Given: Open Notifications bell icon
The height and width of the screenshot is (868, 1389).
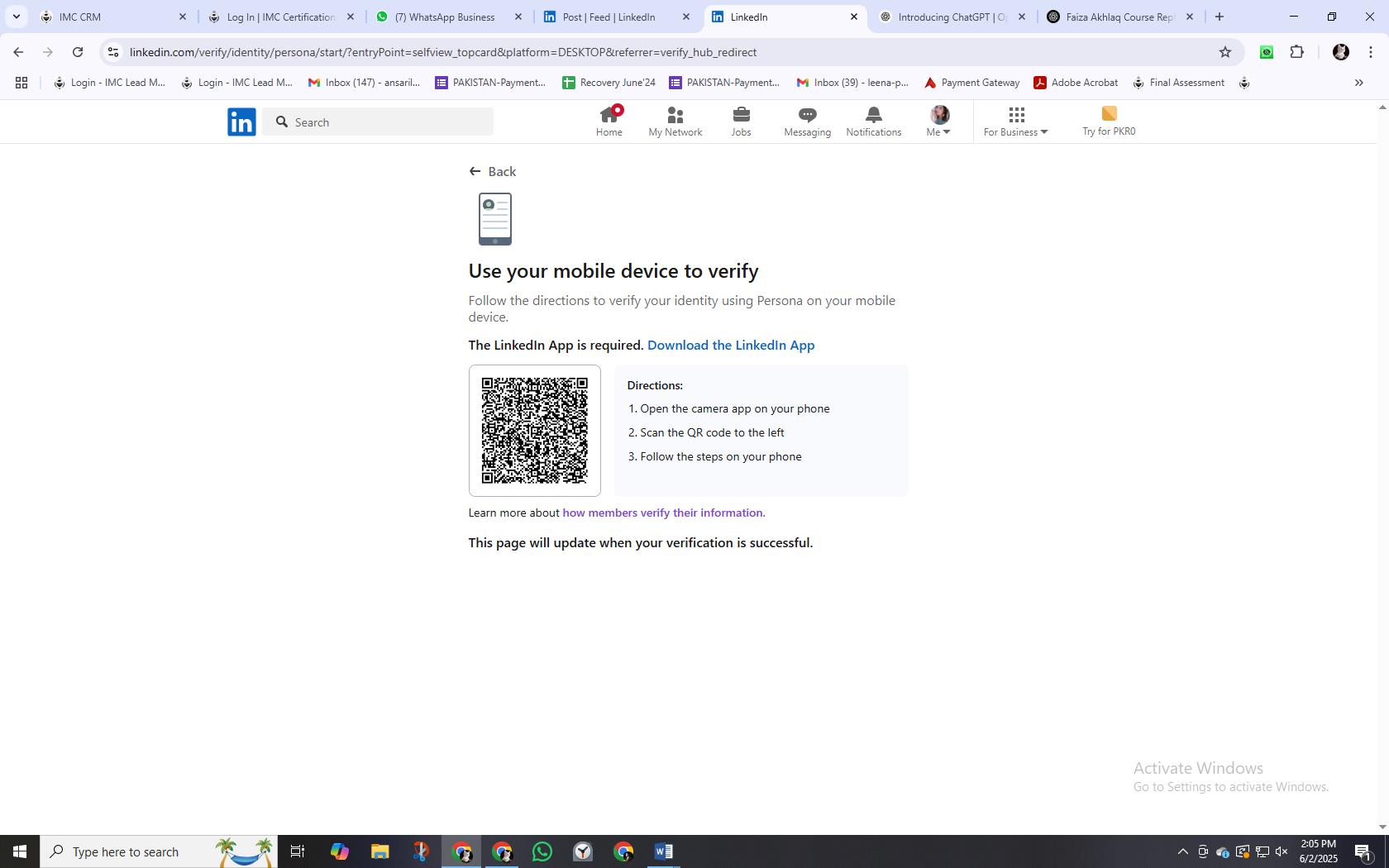Looking at the screenshot, I should [874, 122].
